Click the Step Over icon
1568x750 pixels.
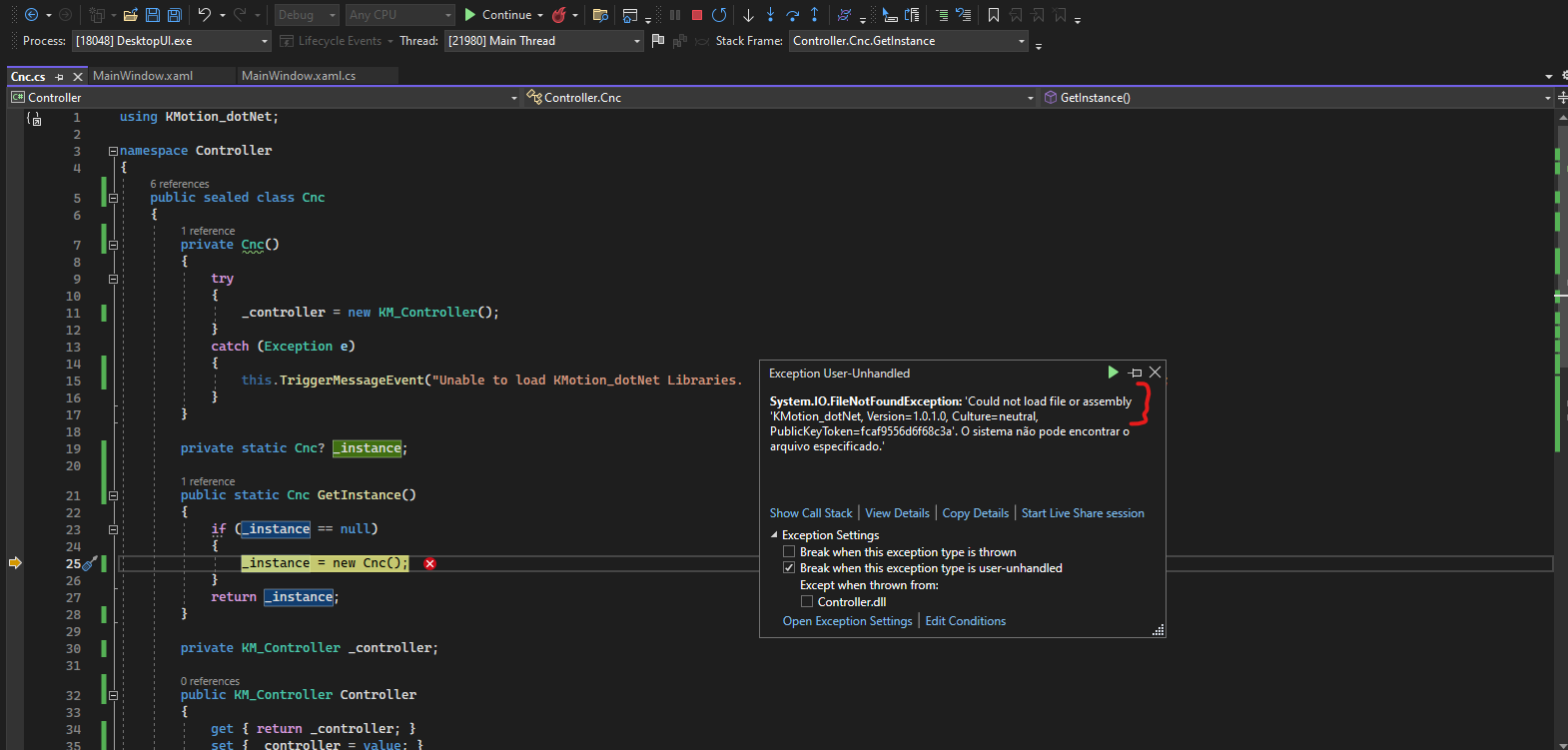[792, 15]
